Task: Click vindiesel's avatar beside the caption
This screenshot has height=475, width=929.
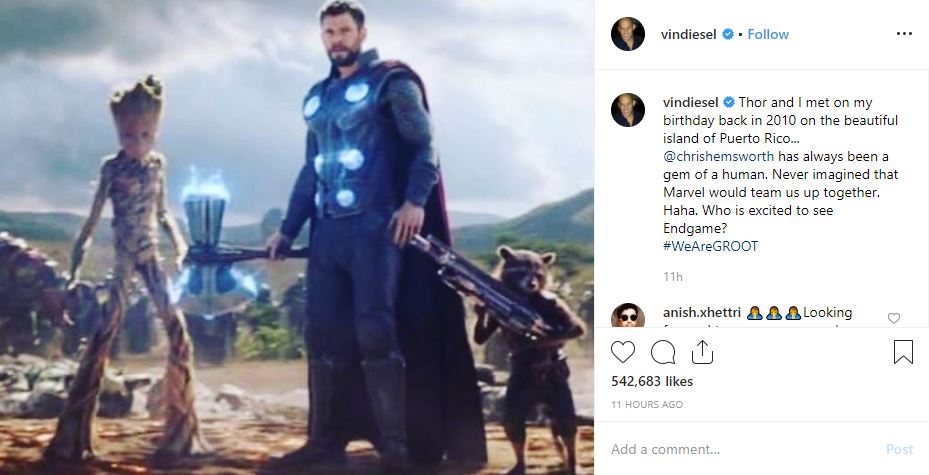Action: point(627,110)
